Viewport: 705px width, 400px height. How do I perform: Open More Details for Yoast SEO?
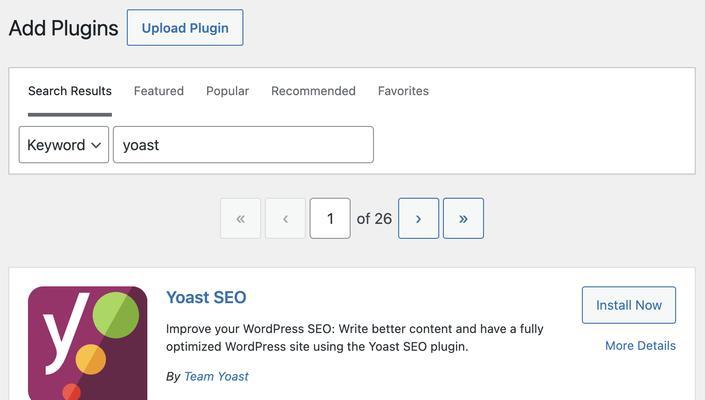[640, 346]
